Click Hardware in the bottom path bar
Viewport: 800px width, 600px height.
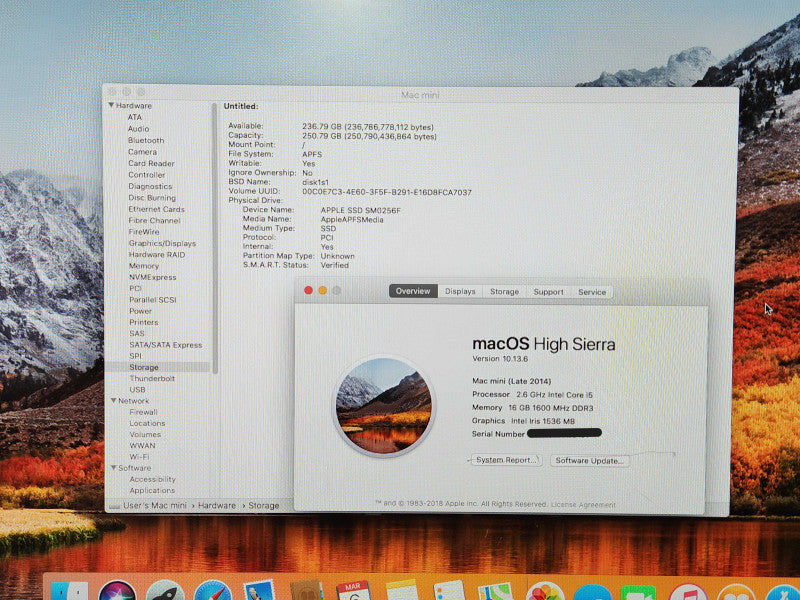217,505
